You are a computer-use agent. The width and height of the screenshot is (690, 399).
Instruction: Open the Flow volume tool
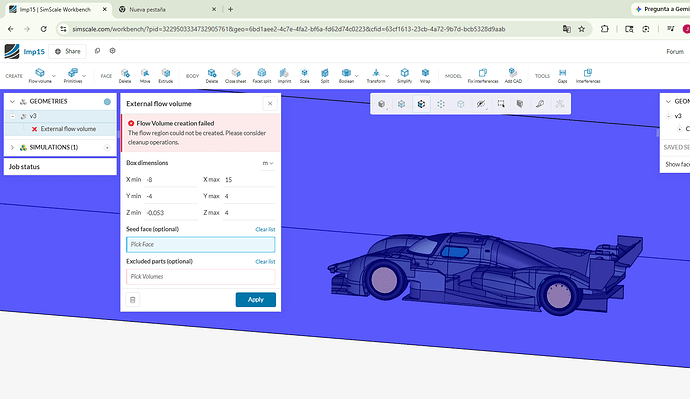pyautogui.click(x=40, y=75)
